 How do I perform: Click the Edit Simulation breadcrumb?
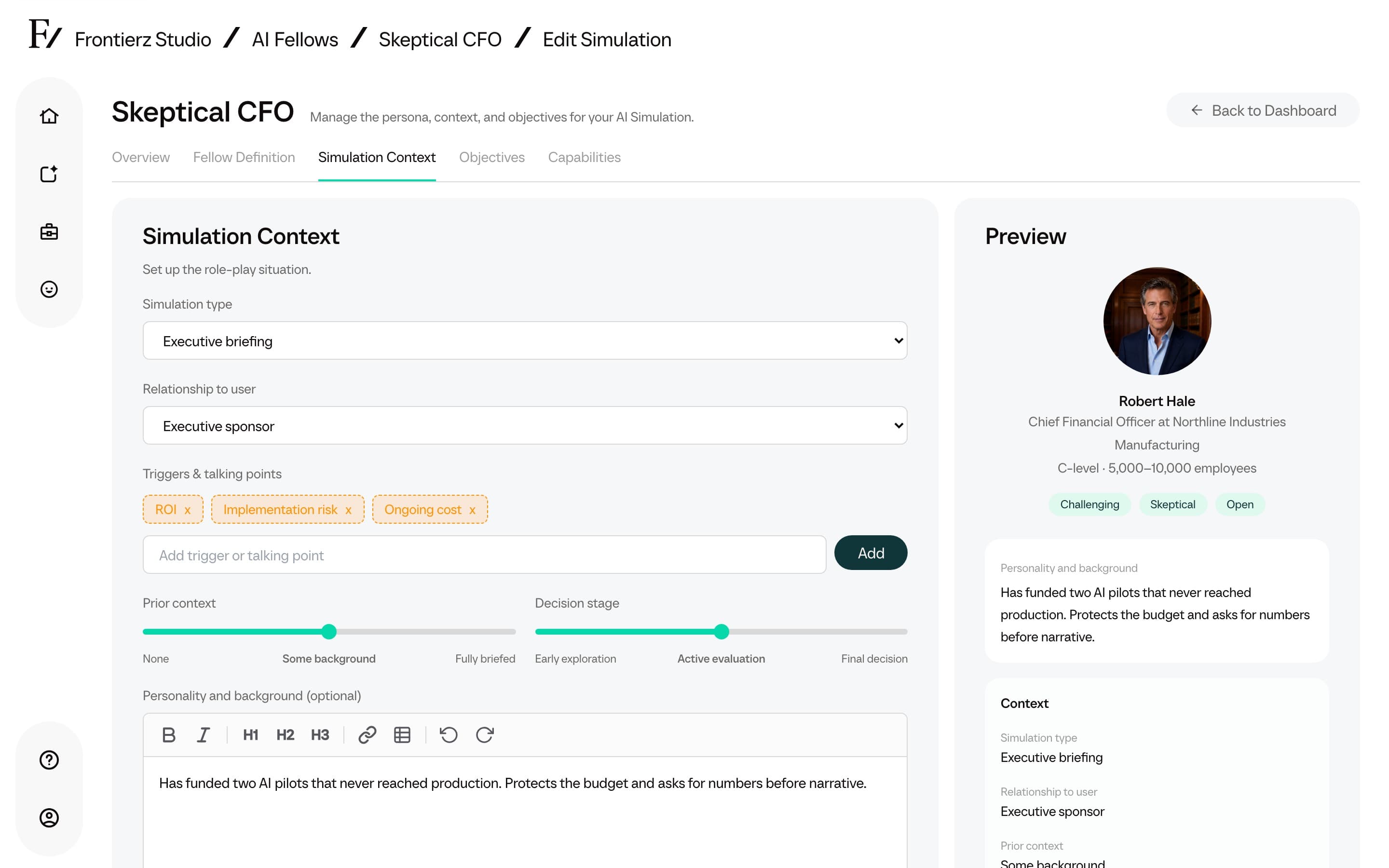tap(607, 40)
